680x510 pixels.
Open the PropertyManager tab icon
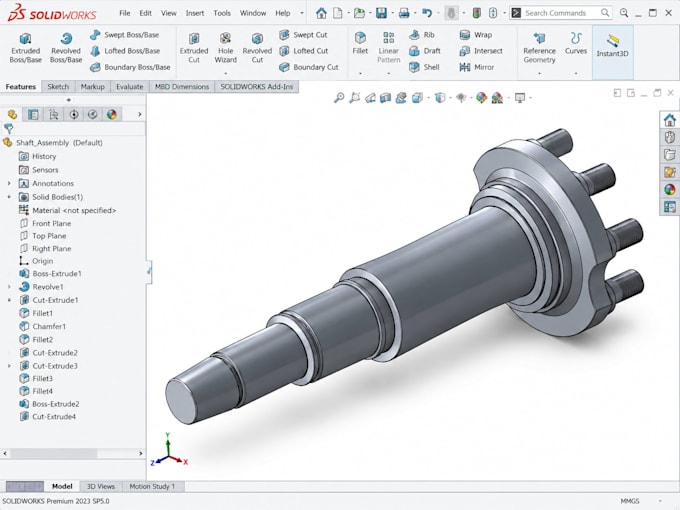(33, 114)
